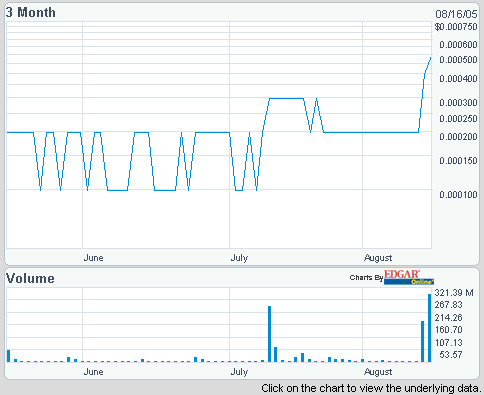Image resolution: width=484 pixels, height=395 pixels.
Task: Click the 0.000250 price axis label
Action: [458, 119]
